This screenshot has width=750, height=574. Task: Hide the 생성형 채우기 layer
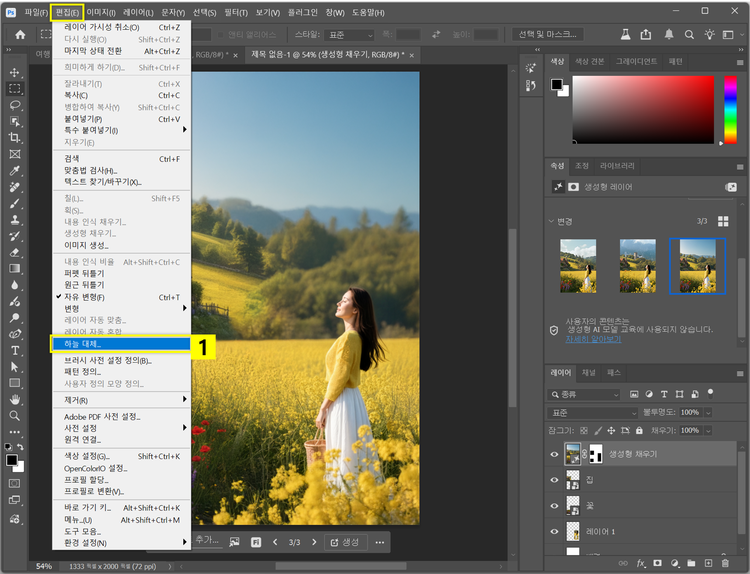pos(555,454)
